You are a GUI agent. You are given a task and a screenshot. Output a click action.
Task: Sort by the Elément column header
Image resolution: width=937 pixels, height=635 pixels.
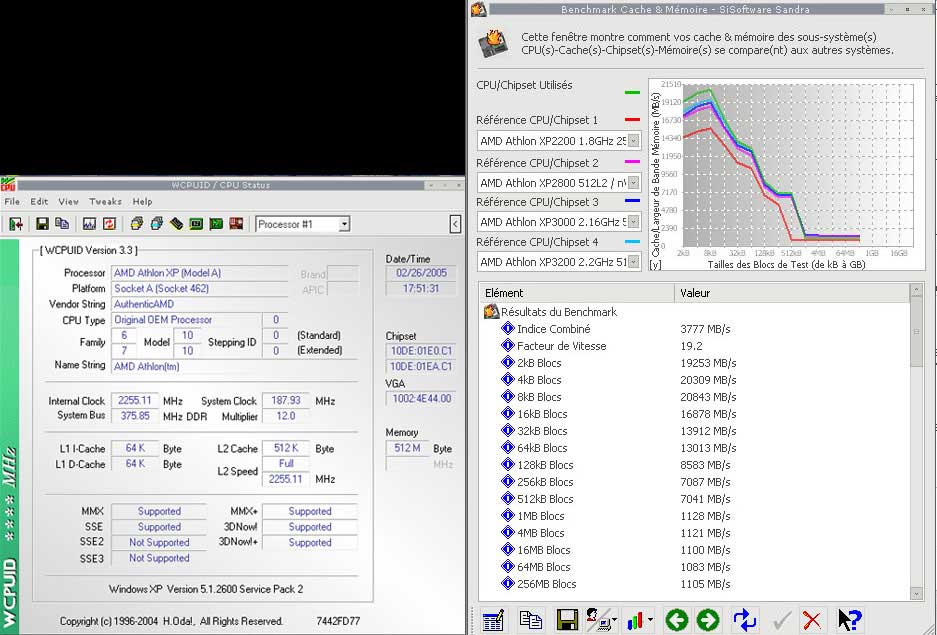pos(577,293)
